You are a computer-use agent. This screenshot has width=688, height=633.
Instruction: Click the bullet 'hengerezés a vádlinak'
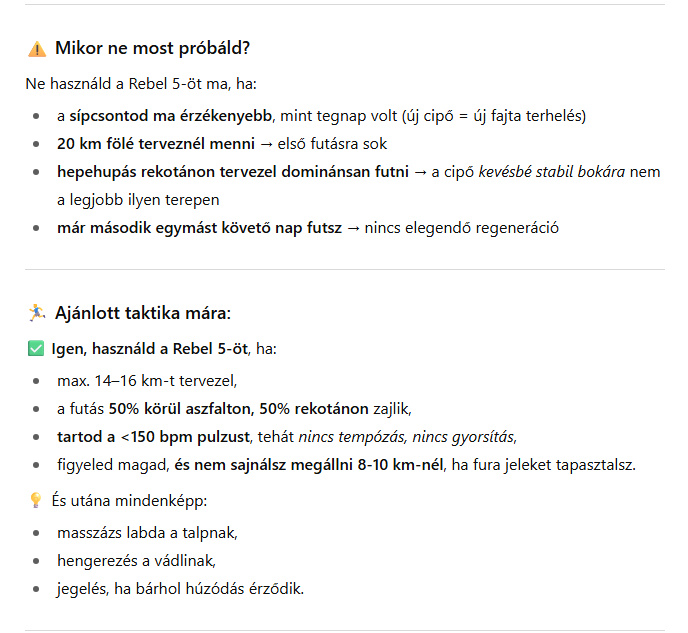pos(136,561)
